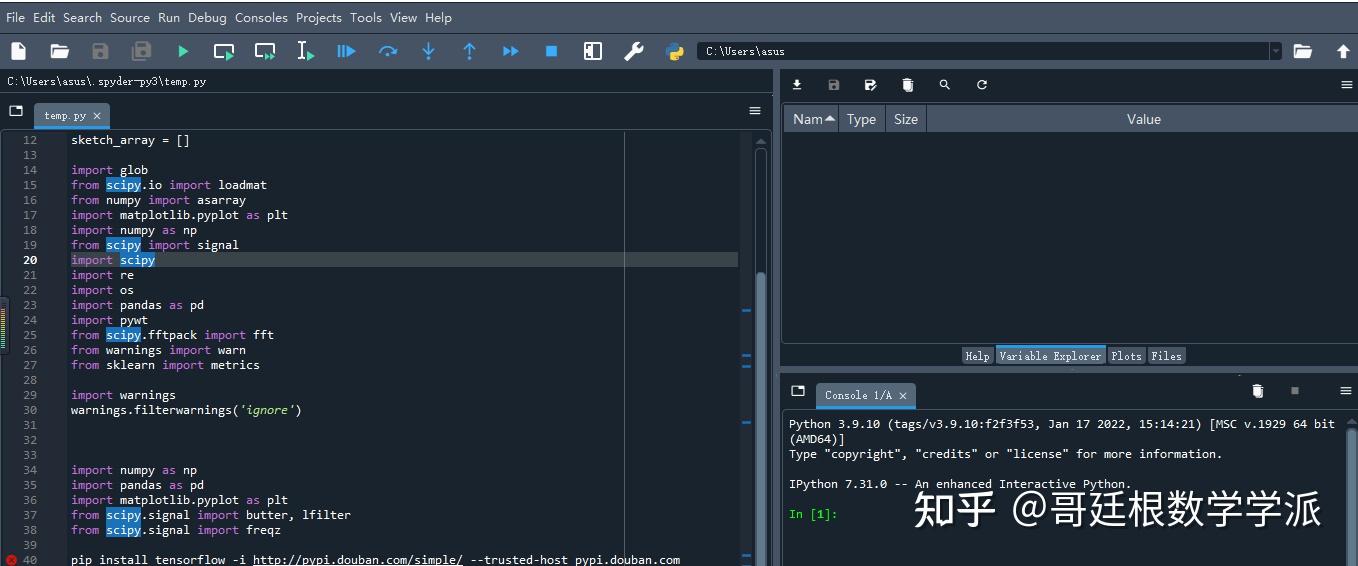Start debugging the file
The height and width of the screenshot is (566, 1358).
(x=346, y=51)
